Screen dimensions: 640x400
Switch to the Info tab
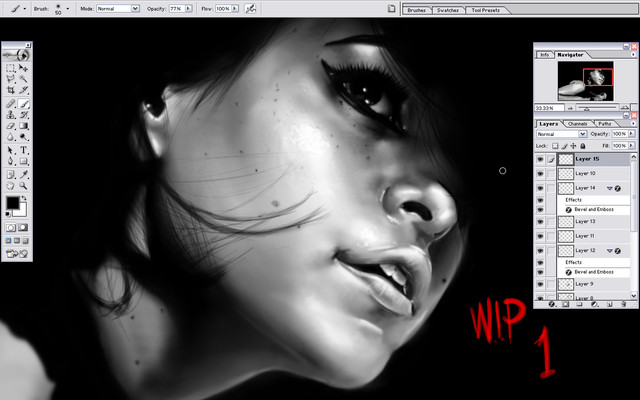[544, 55]
